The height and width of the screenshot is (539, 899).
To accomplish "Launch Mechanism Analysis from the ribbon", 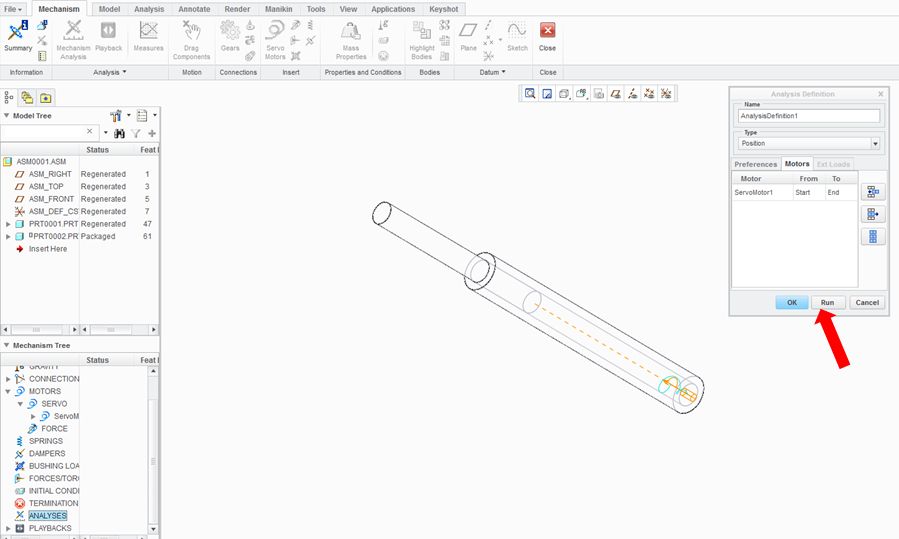I will pos(73,40).
